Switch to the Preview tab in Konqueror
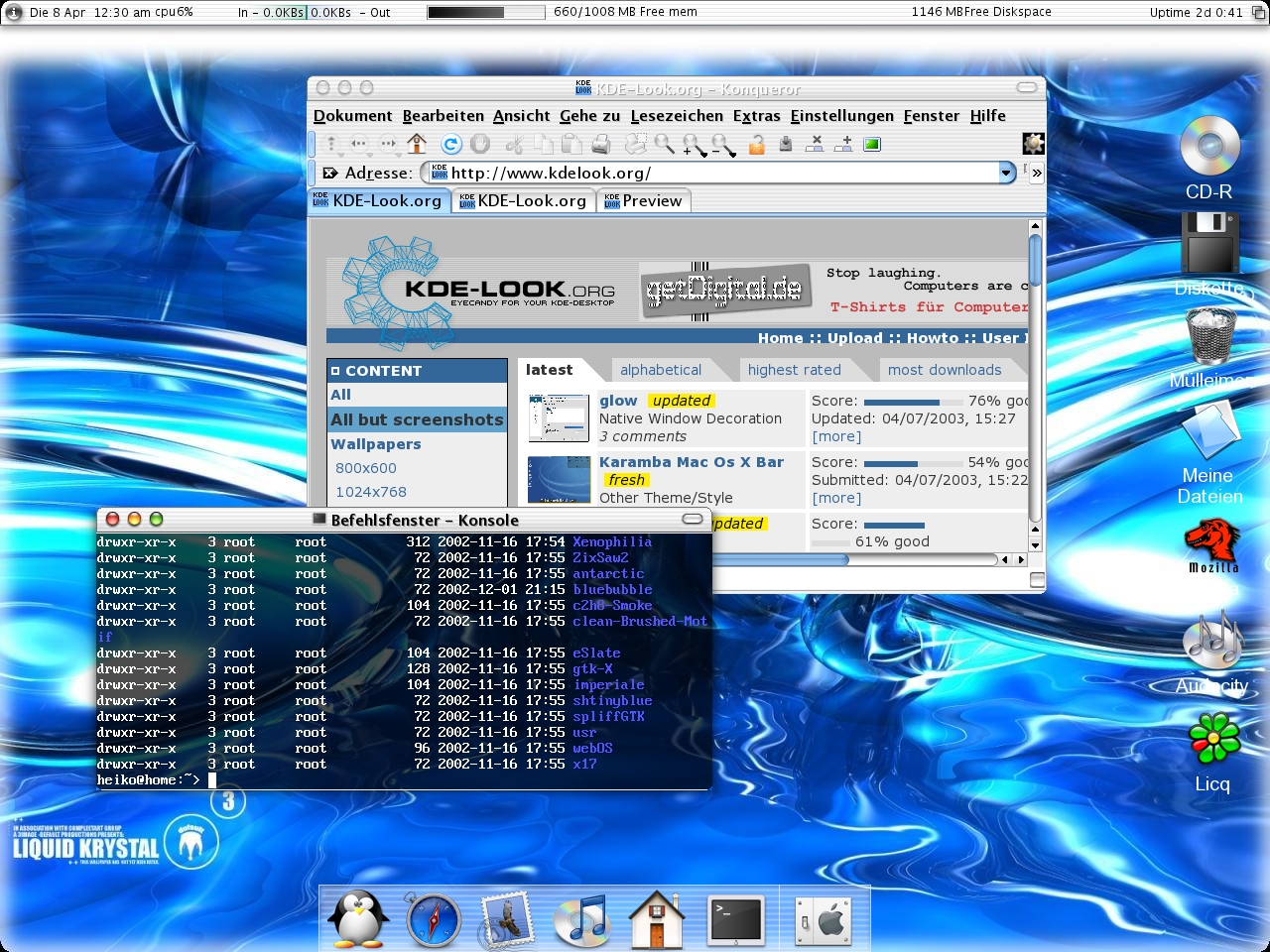Image resolution: width=1270 pixels, height=952 pixels. pyautogui.click(x=643, y=201)
